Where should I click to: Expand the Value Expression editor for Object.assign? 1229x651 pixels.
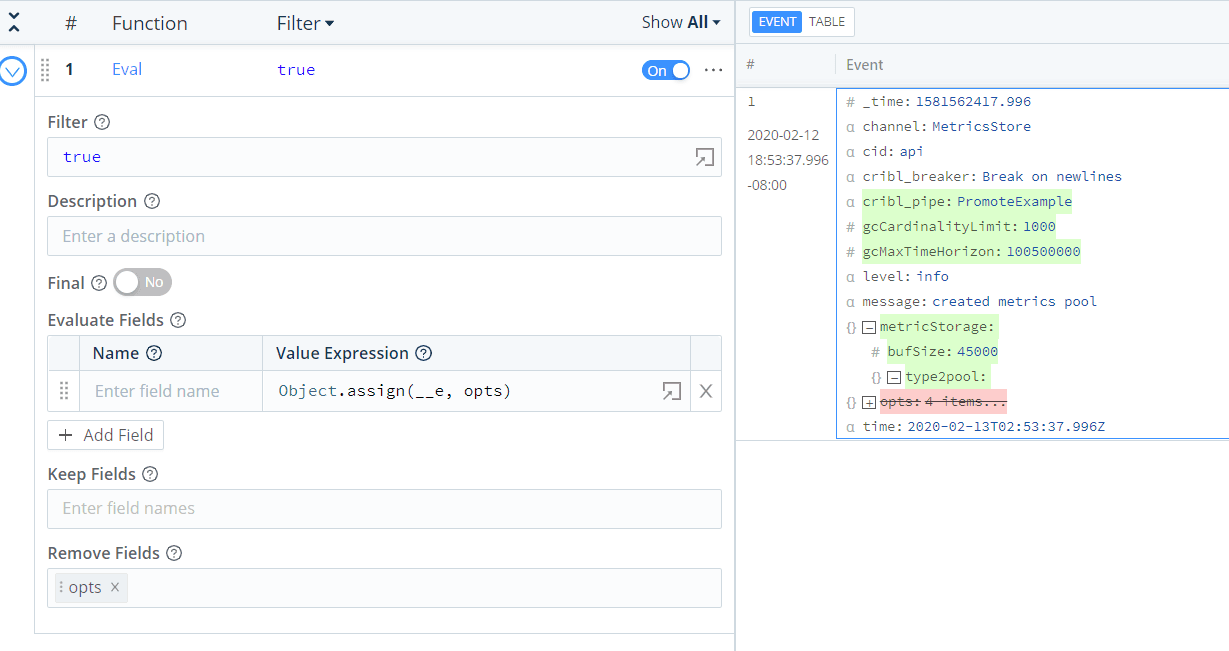coord(671,391)
